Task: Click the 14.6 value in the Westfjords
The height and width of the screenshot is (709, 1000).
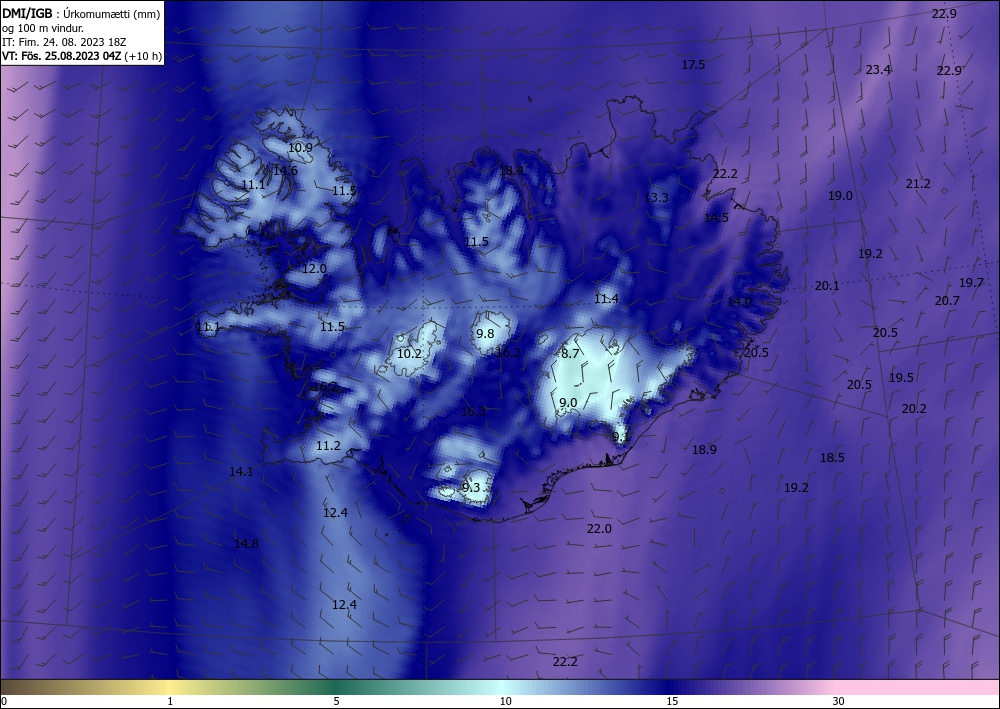Action: (x=285, y=170)
